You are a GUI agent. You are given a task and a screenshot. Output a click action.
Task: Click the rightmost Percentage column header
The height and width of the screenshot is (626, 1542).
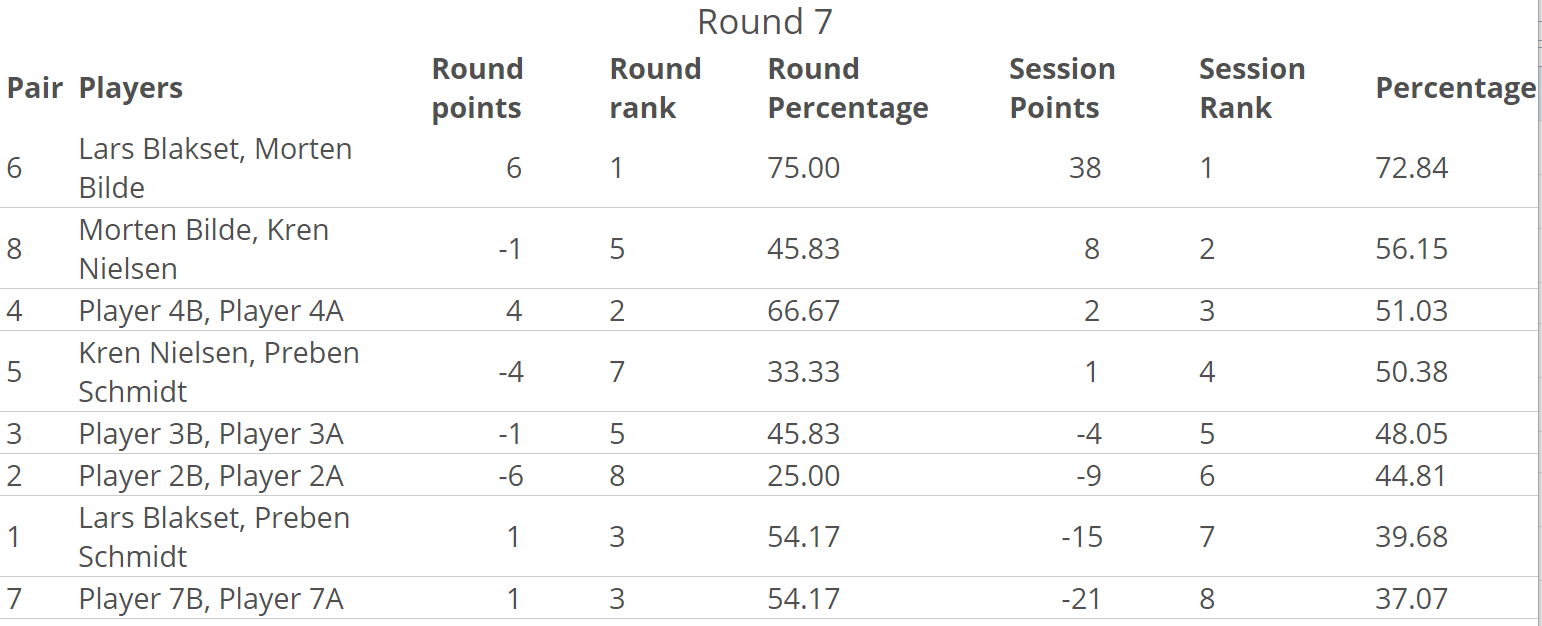(1455, 88)
